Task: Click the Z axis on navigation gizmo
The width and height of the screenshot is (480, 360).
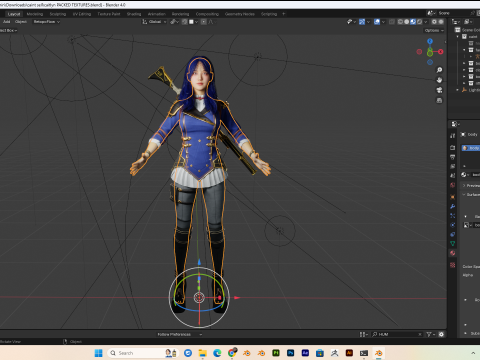Action: [430, 41]
